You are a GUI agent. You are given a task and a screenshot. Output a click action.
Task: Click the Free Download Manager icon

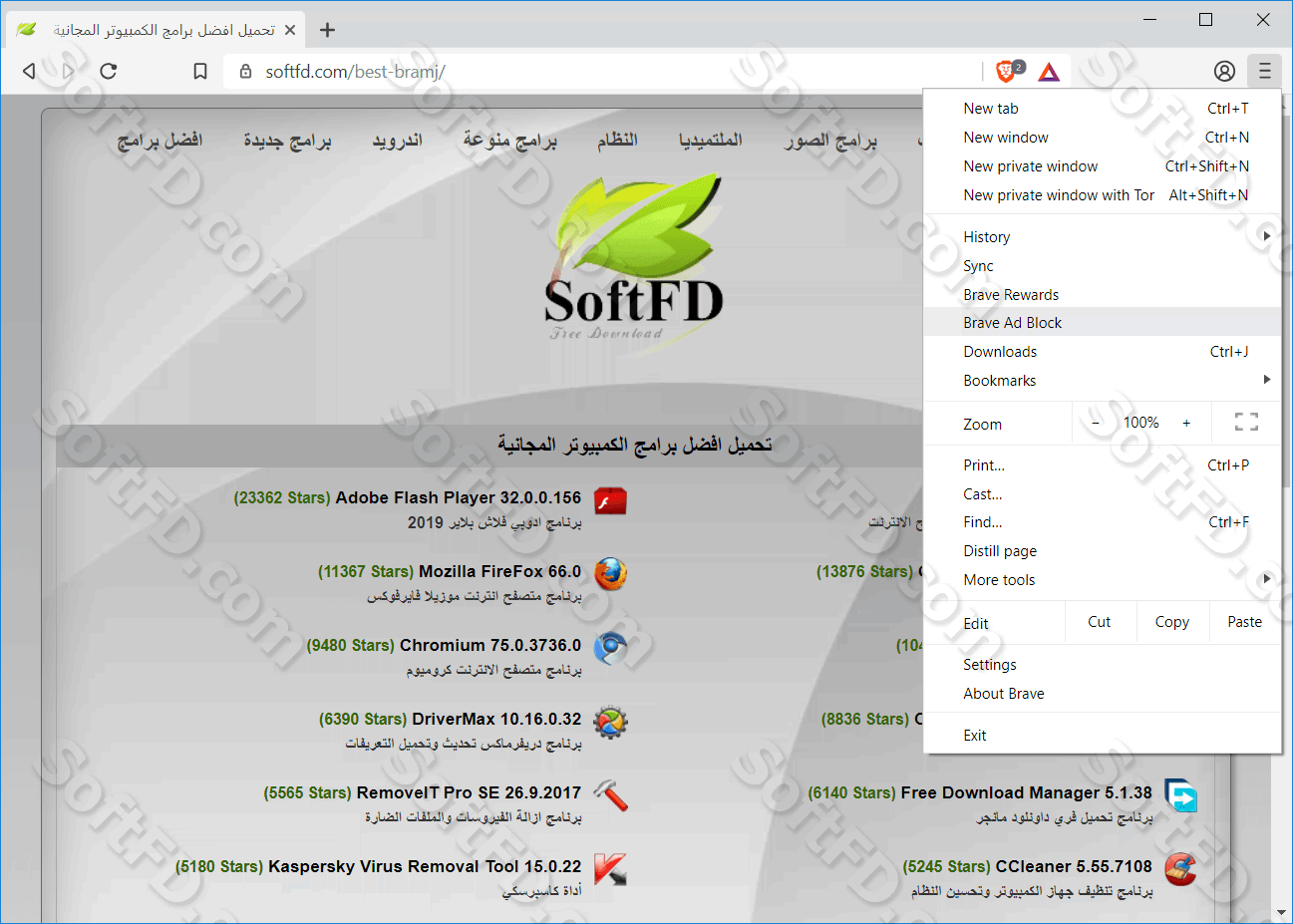1181,795
